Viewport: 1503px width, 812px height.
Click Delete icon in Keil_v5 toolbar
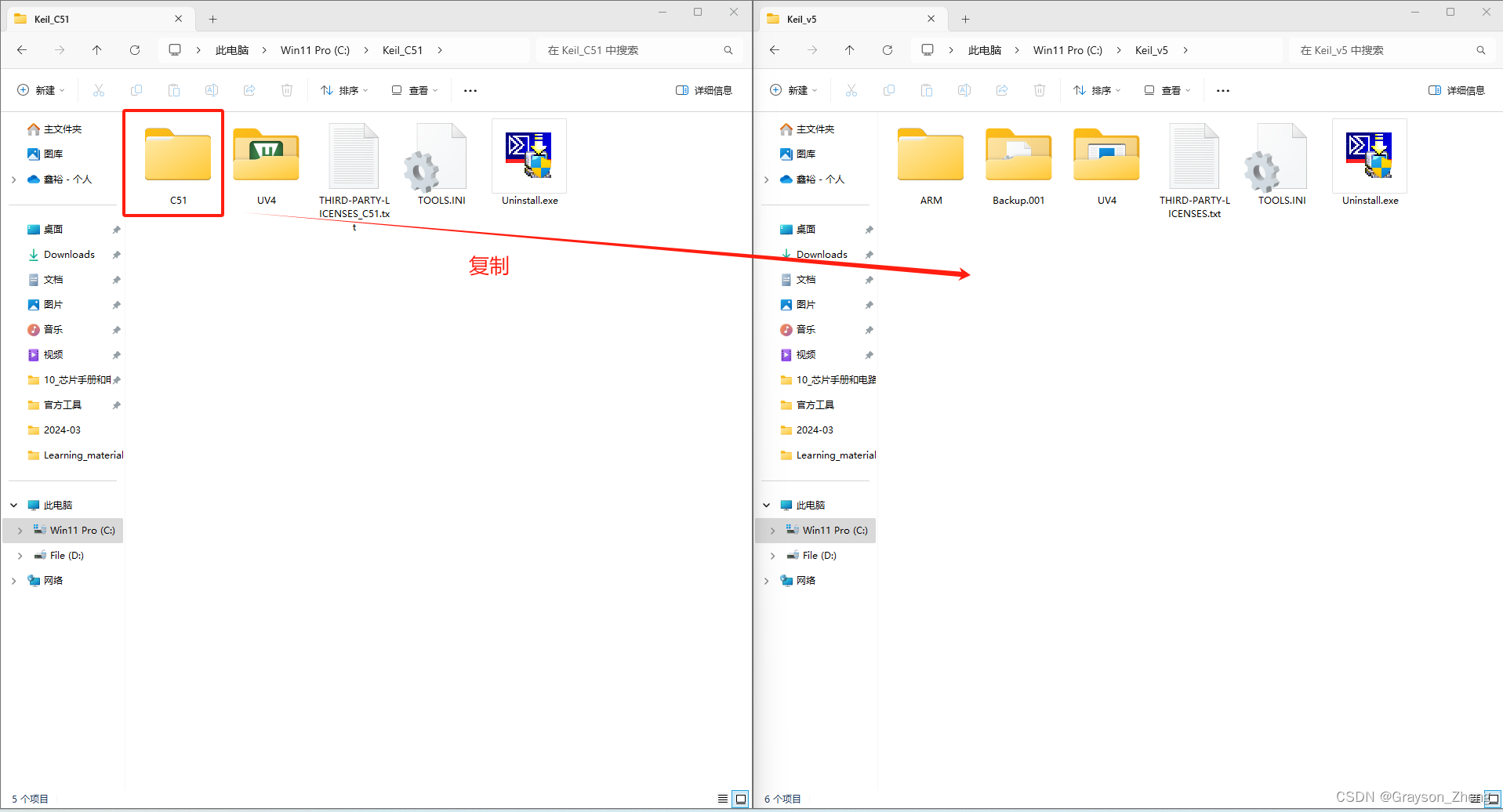(1040, 90)
